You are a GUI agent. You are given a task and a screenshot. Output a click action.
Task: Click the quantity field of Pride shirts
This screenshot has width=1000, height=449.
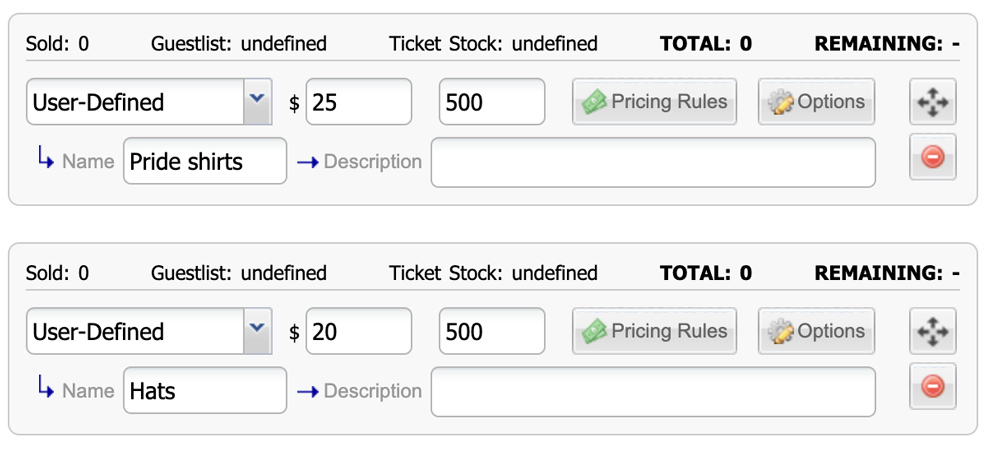click(x=492, y=102)
